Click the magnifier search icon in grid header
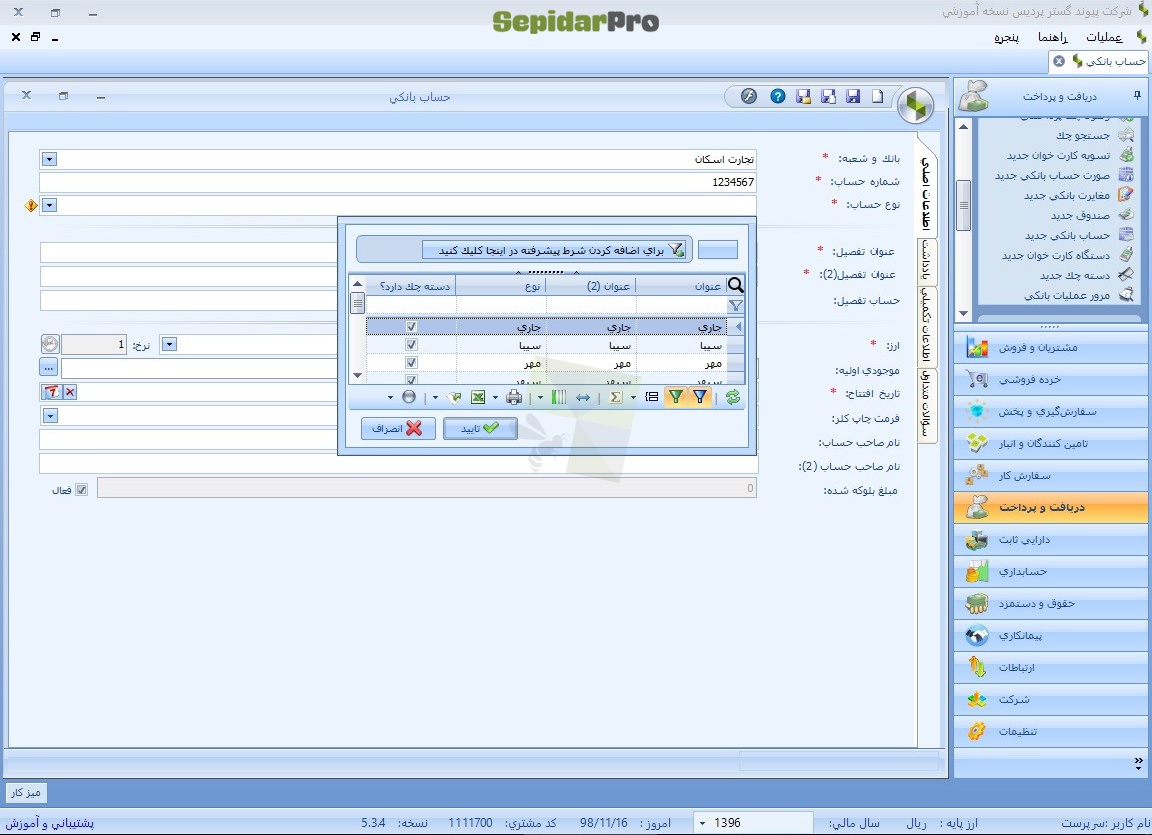Image resolution: width=1152 pixels, height=835 pixels. coord(735,285)
